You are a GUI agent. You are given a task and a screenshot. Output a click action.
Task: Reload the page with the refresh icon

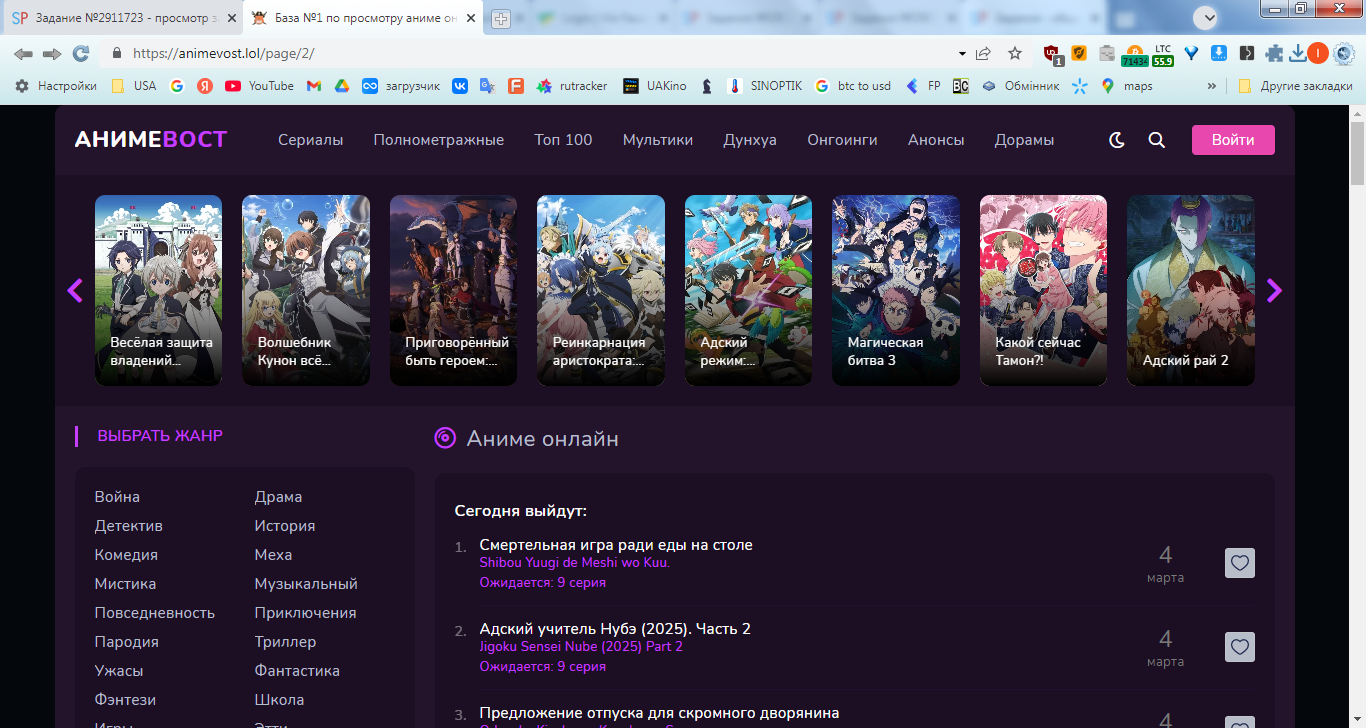81,53
